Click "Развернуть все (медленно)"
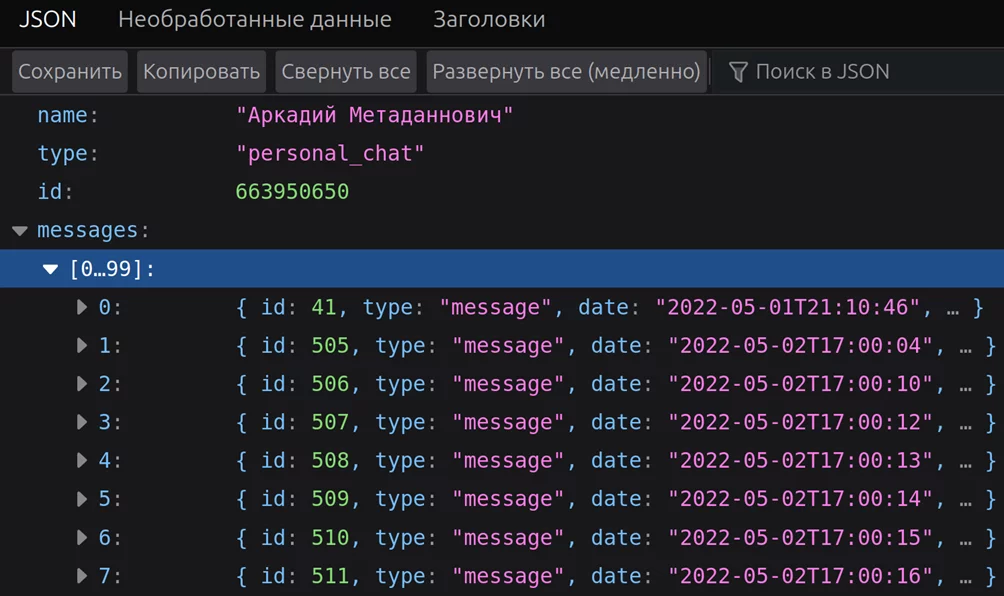Screen dimensions: 1004x596 tap(565, 71)
